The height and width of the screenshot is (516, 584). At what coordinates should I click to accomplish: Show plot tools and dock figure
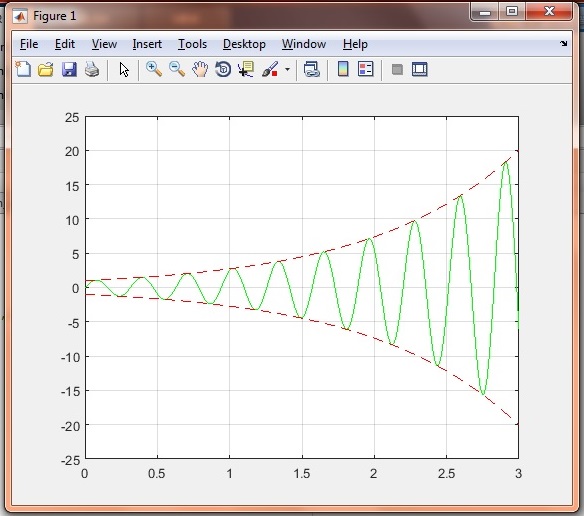(x=420, y=70)
